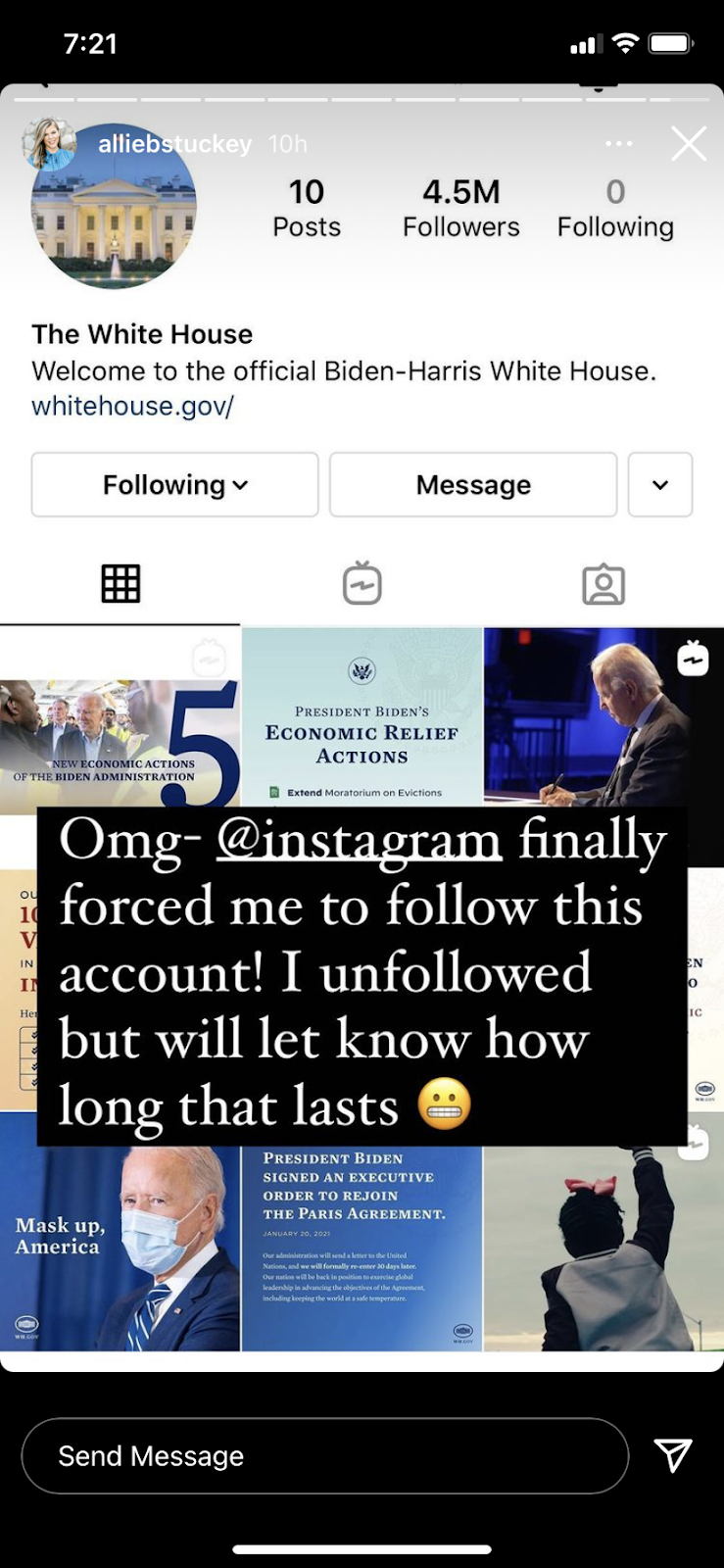Viewport: 724px width, 1568px height.
Task: Open the alliebstuckey username
Action: (174, 144)
